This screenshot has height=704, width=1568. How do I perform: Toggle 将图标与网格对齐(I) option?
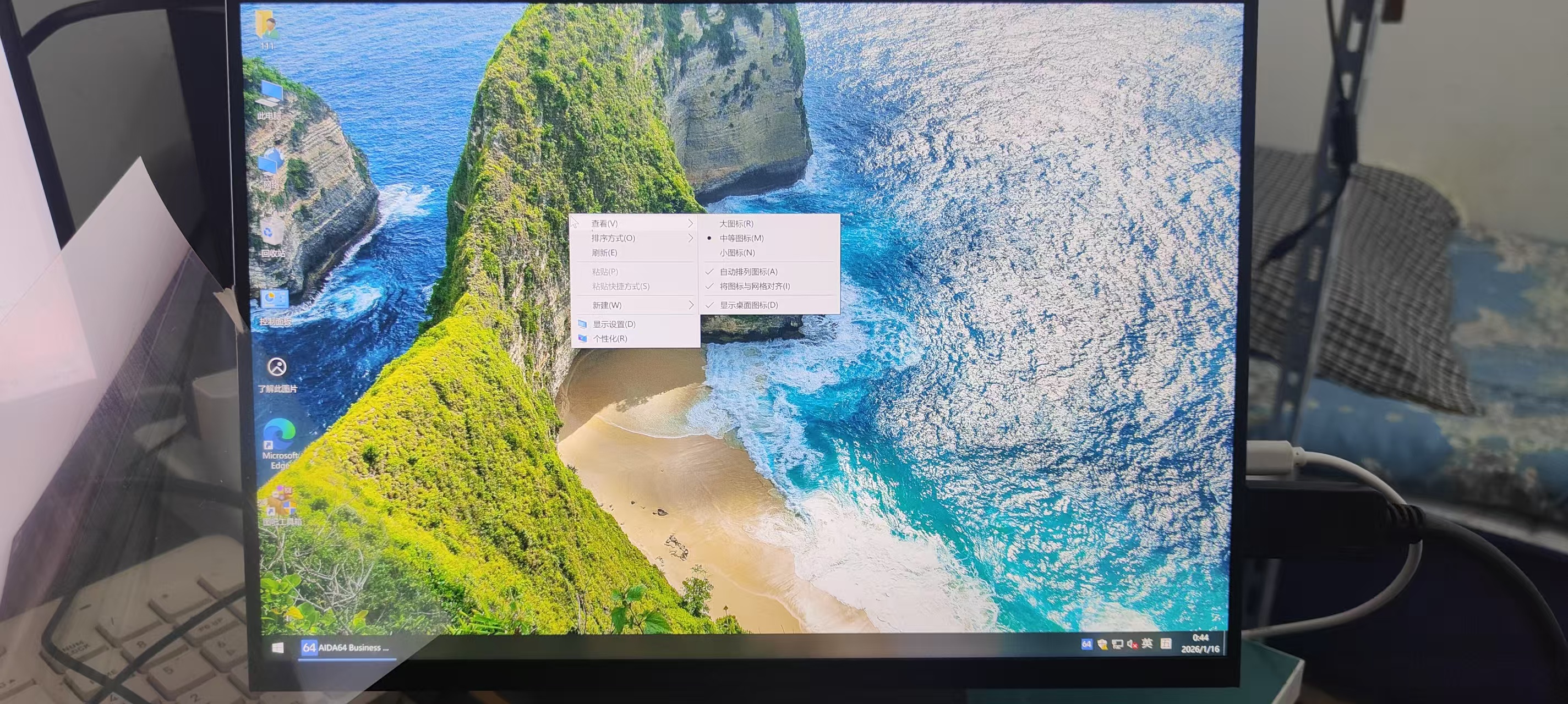coord(754,286)
